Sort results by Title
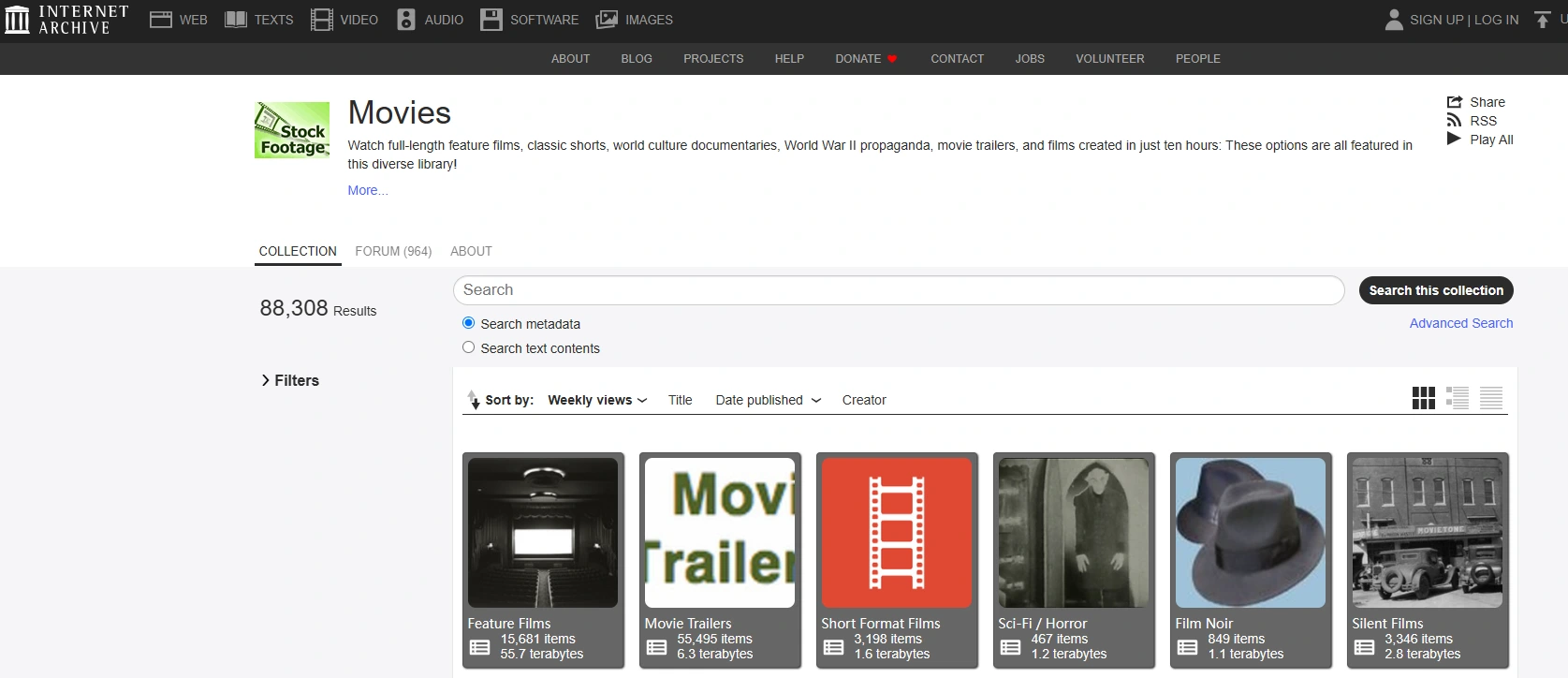 [x=680, y=400]
